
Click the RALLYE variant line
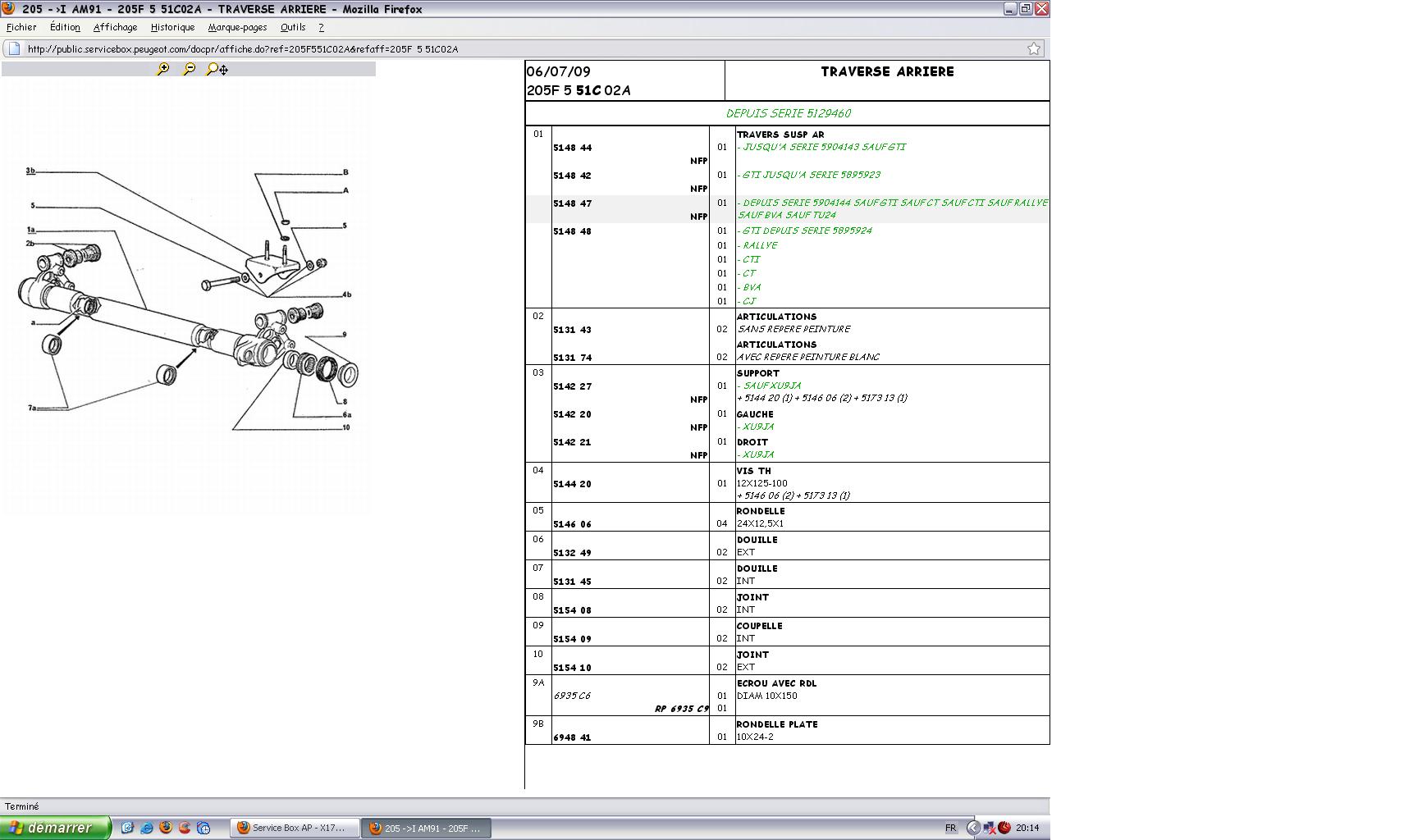pyautogui.click(x=757, y=246)
